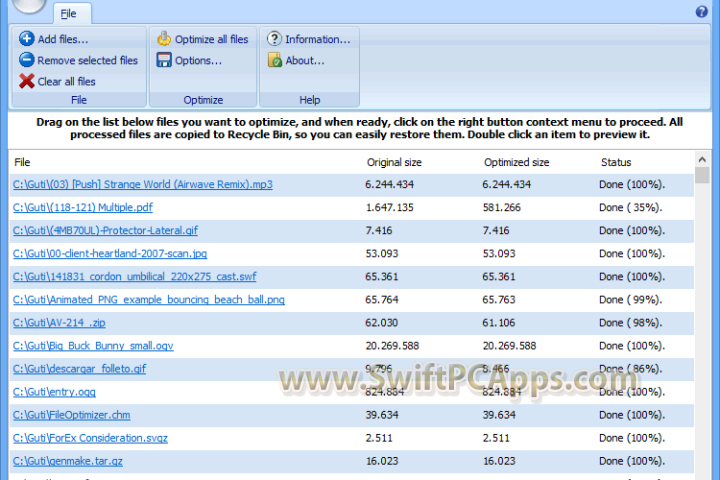Select Done (100%) status of Big_Buck_Bunny_small.ogv
Screen dimensions: 720x480
(632, 346)
